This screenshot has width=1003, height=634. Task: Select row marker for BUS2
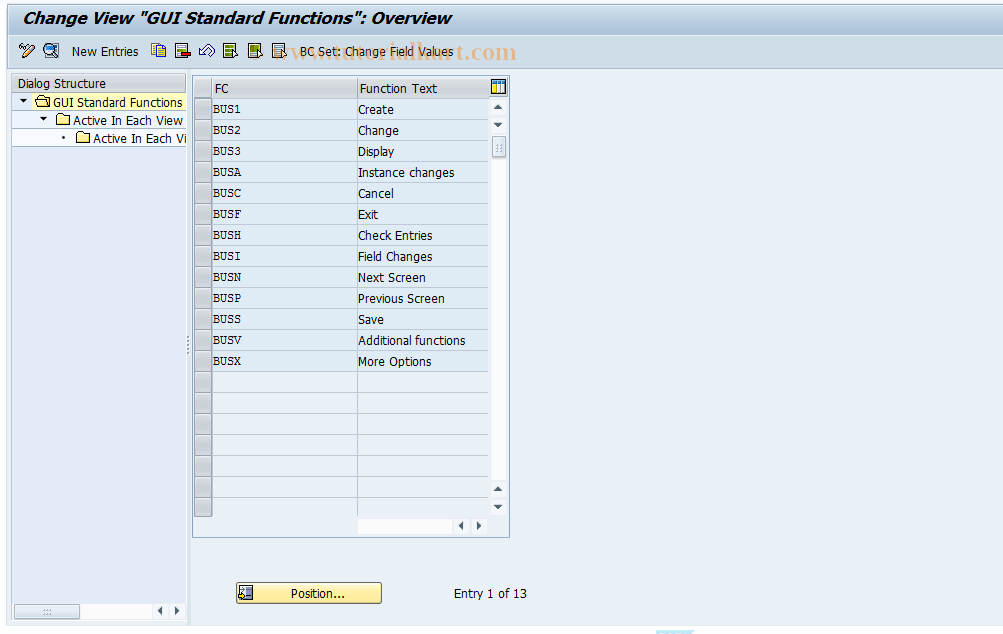pyautogui.click(x=203, y=130)
